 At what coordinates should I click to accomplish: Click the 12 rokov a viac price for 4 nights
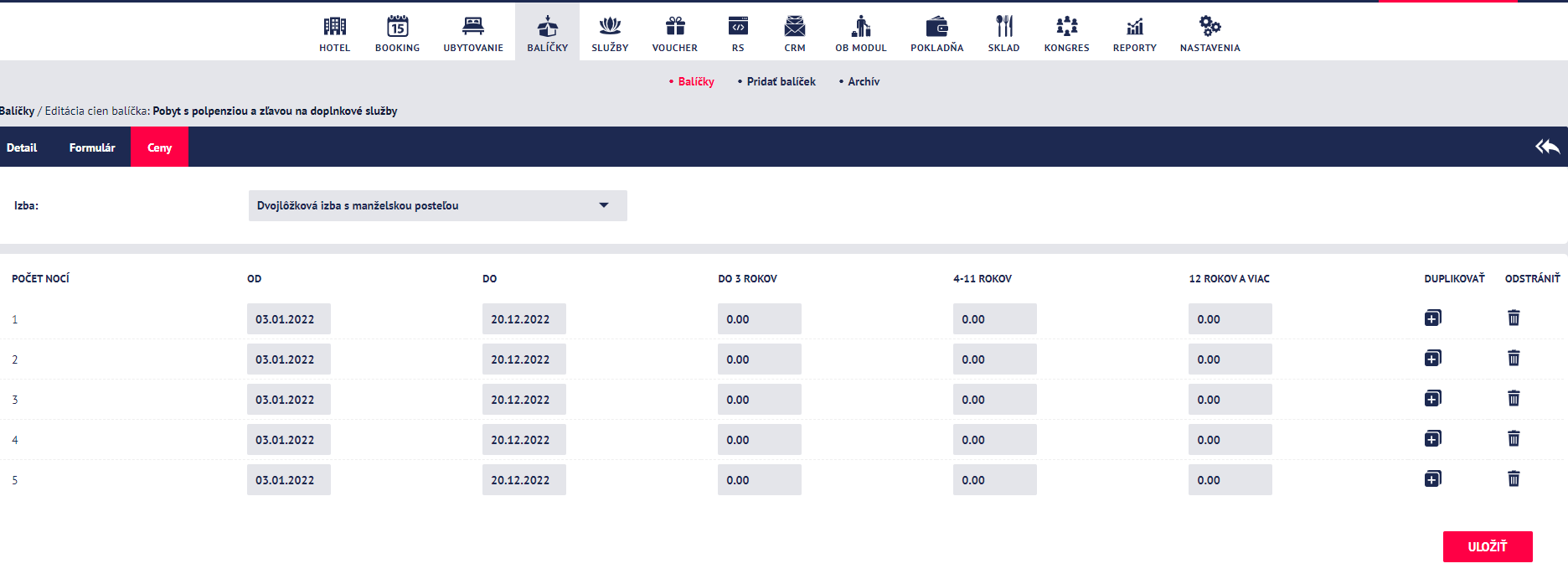pos(1230,440)
